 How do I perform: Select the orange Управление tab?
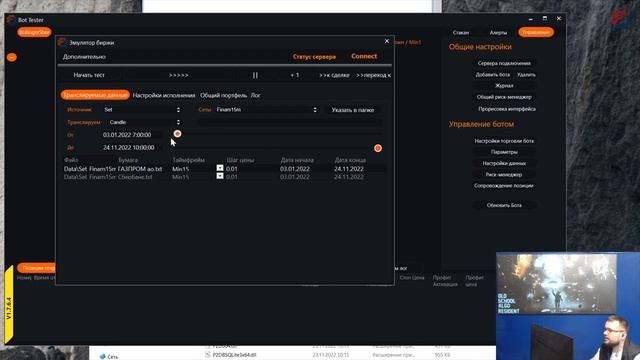point(536,32)
